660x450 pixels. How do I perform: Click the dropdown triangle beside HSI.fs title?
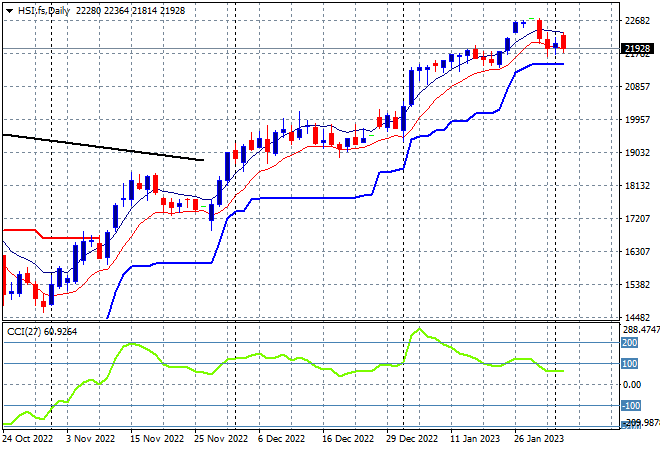(10, 11)
